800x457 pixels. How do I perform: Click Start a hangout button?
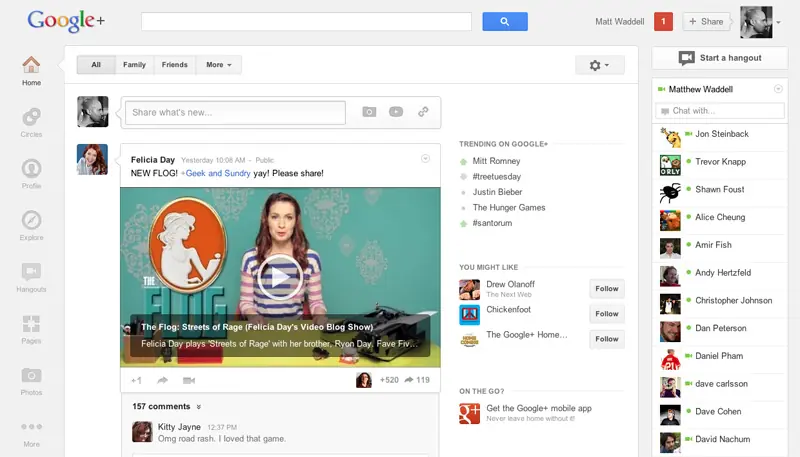pyautogui.click(x=720, y=58)
